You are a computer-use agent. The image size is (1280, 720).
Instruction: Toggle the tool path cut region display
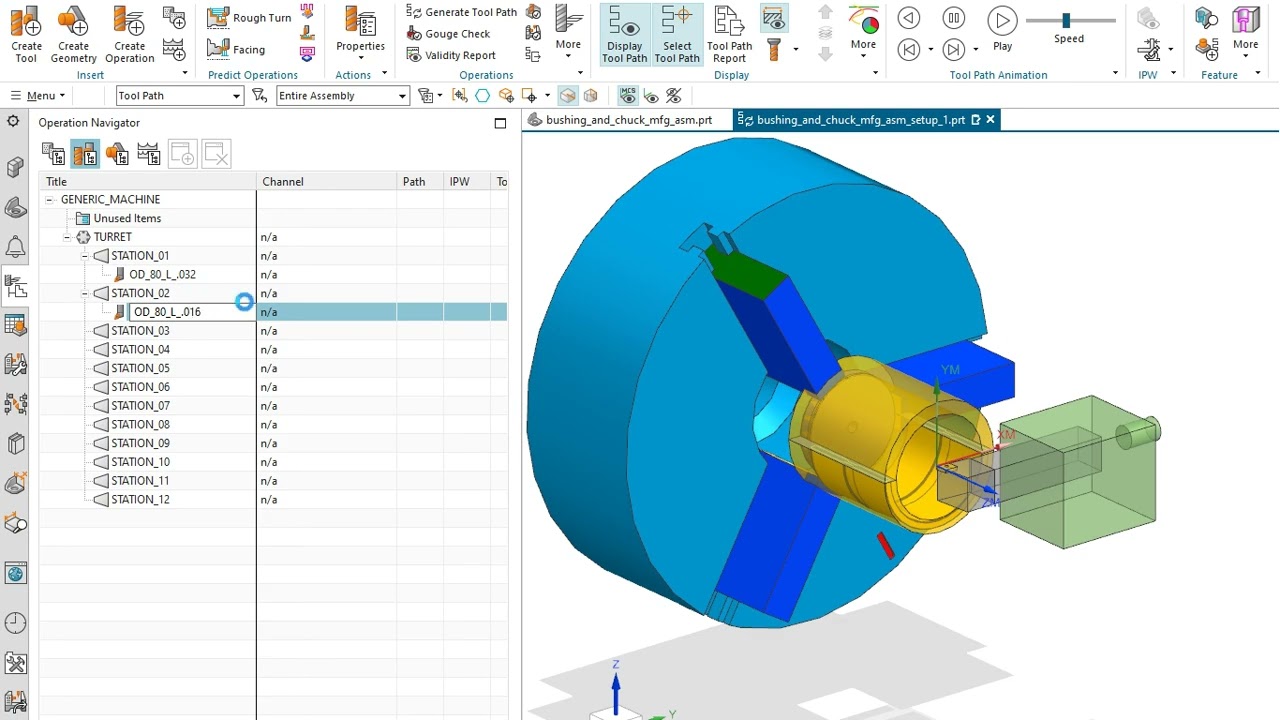tap(772, 18)
